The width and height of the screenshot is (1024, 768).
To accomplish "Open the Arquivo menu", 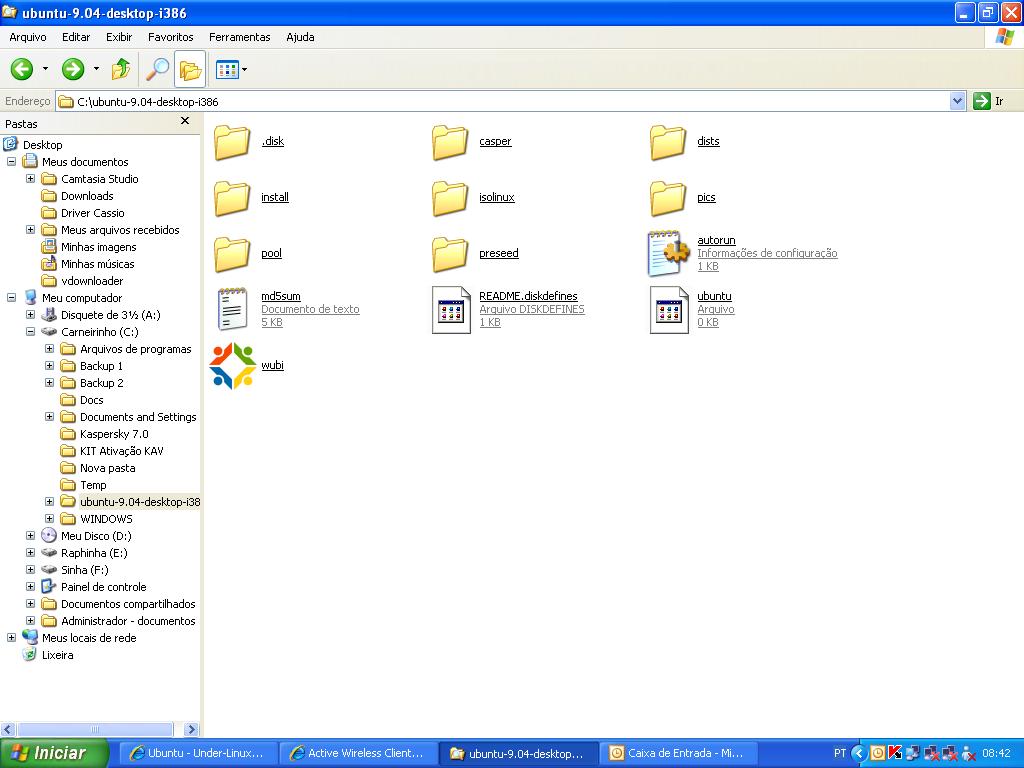I will [27, 37].
